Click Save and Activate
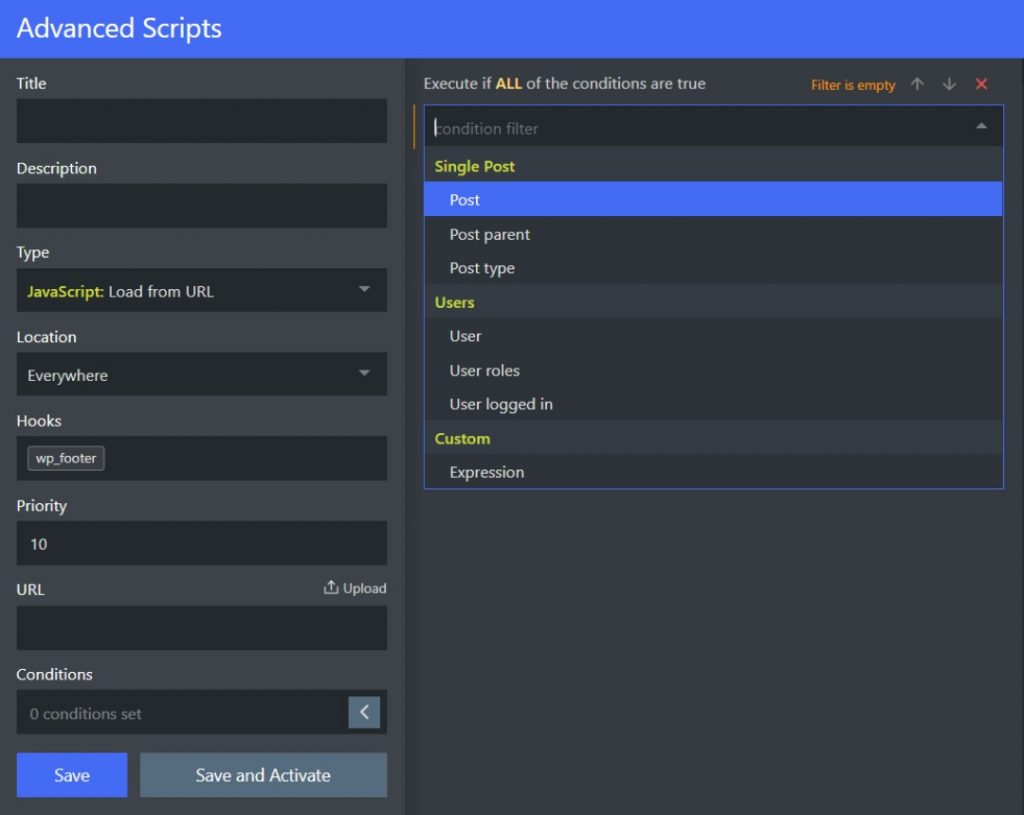This screenshot has height=815, width=1024. (263, 774)
